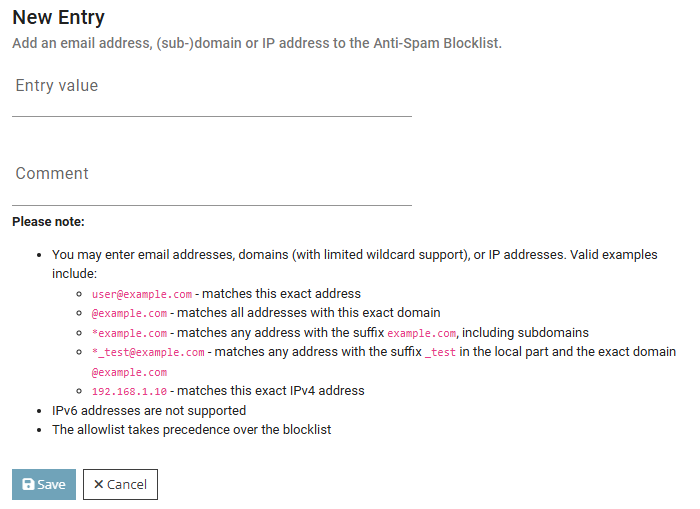Viewport: 700px width, 509px height.
Task: Click the *_test@example.com example code
Action: pos(148,352)
